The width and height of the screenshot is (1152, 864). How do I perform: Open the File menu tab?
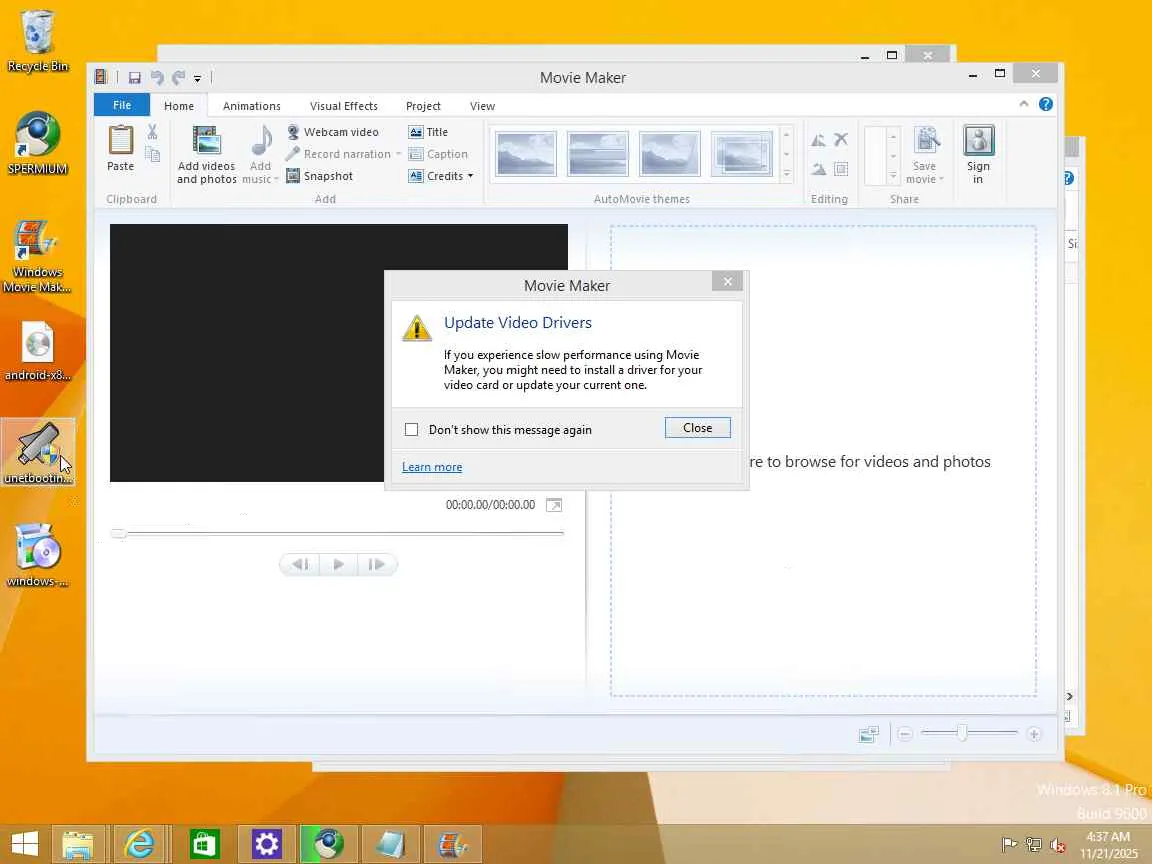click(x=122, y=105)
